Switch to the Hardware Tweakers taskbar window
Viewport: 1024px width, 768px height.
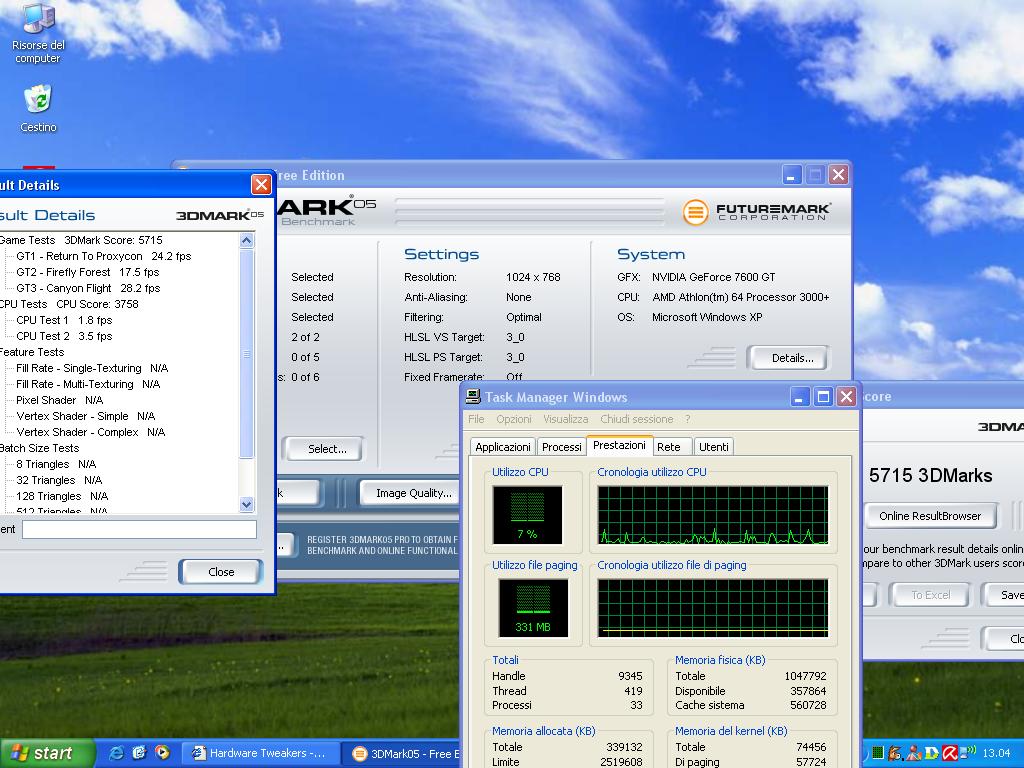pos(263,753)
